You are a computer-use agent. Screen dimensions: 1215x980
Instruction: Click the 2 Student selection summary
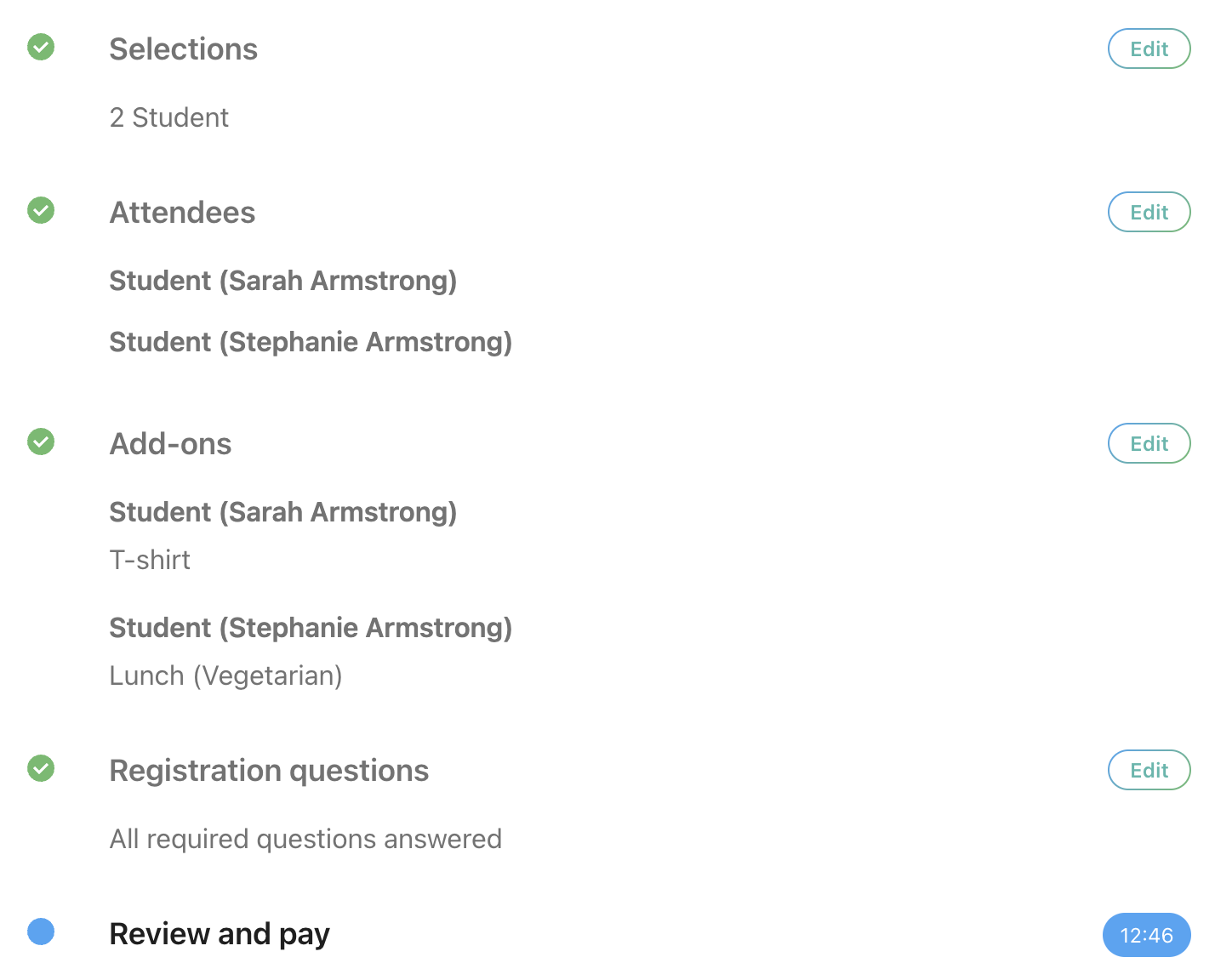168,117
